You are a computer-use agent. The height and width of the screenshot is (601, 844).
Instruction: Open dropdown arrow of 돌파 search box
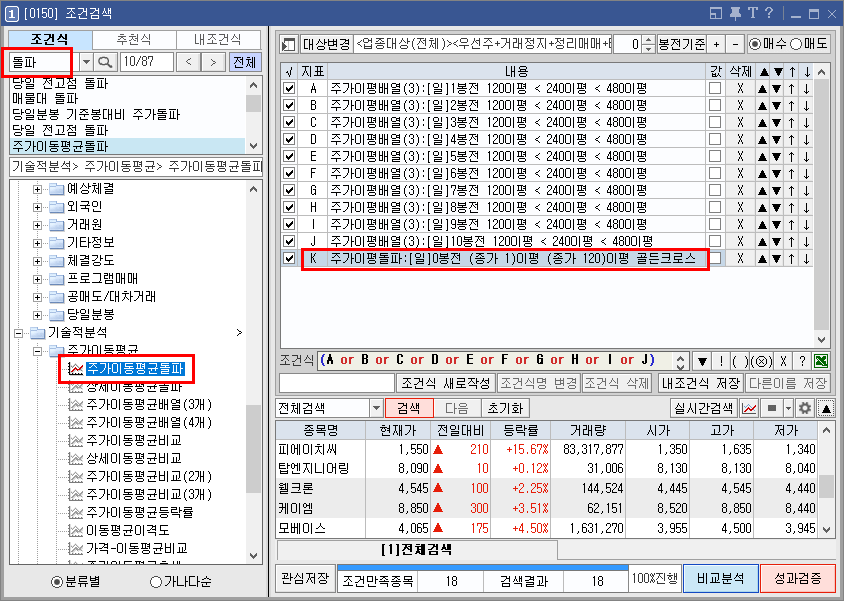pyautogui.click(x=86, y=62)
